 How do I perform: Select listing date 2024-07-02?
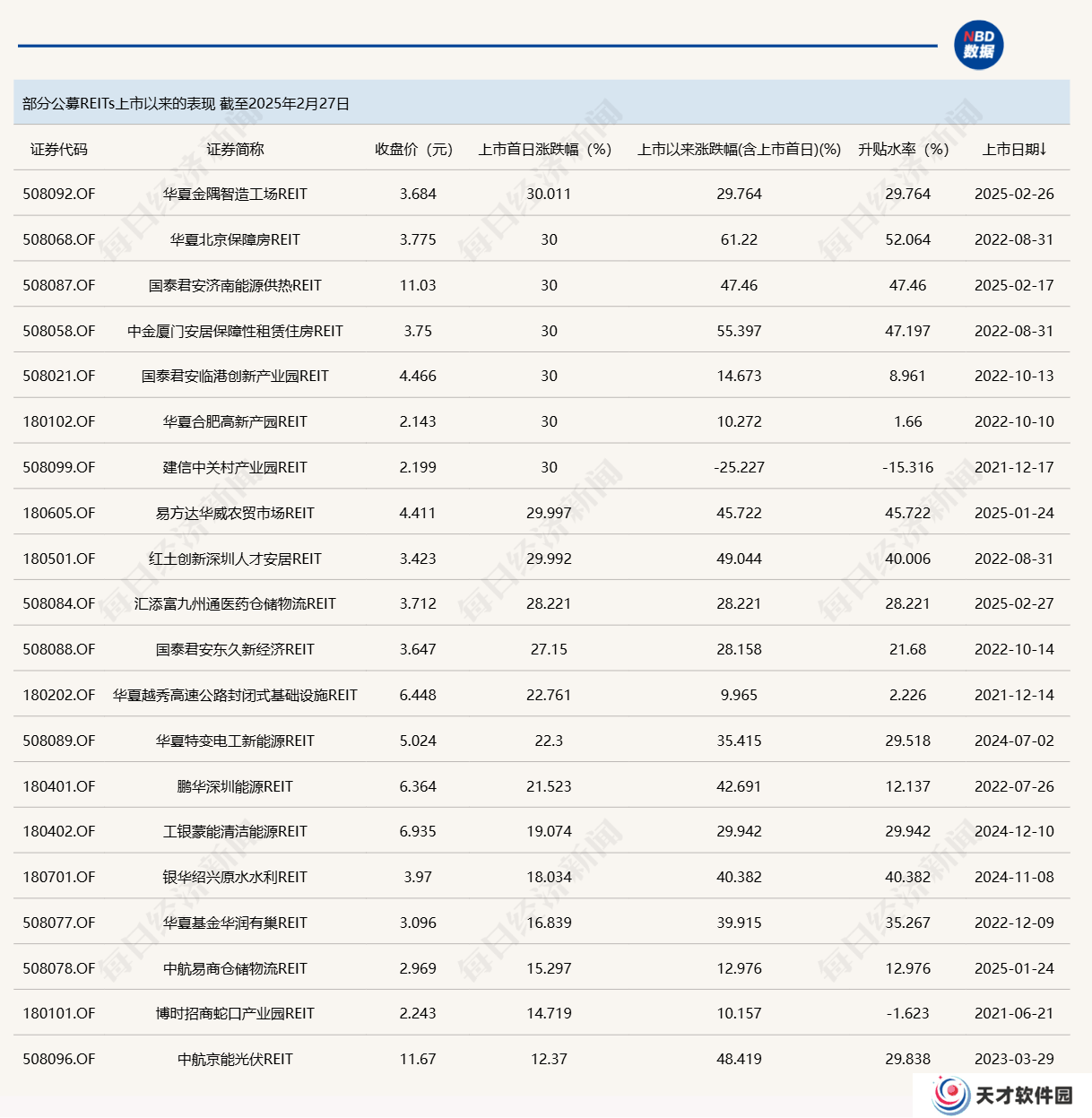pyautogui.click(x=1014, y=741)
